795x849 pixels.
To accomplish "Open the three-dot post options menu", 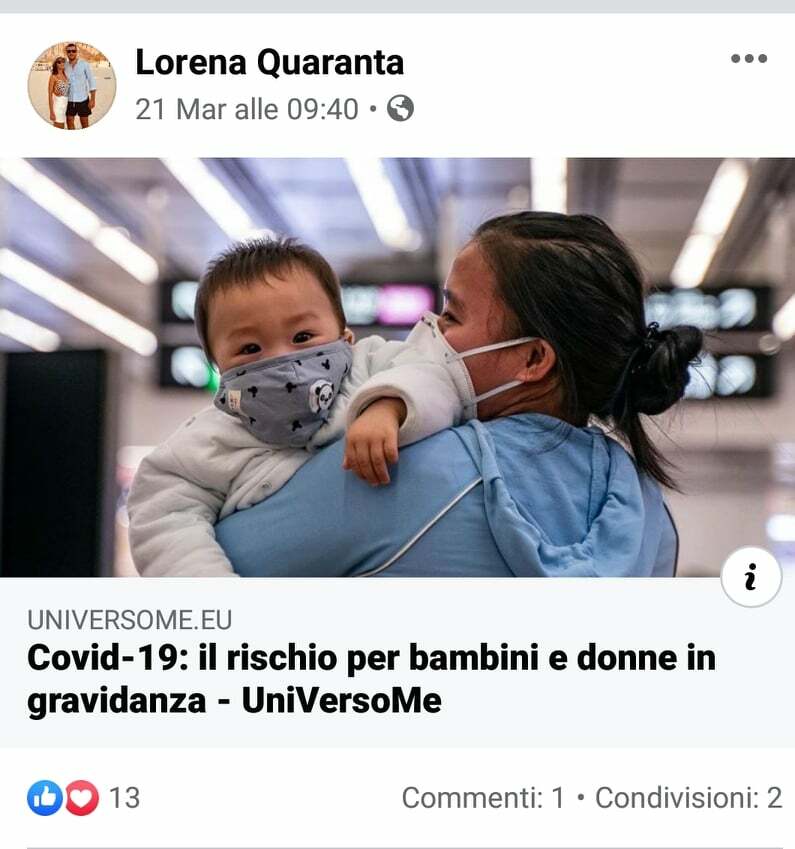I will pos(748,58).
